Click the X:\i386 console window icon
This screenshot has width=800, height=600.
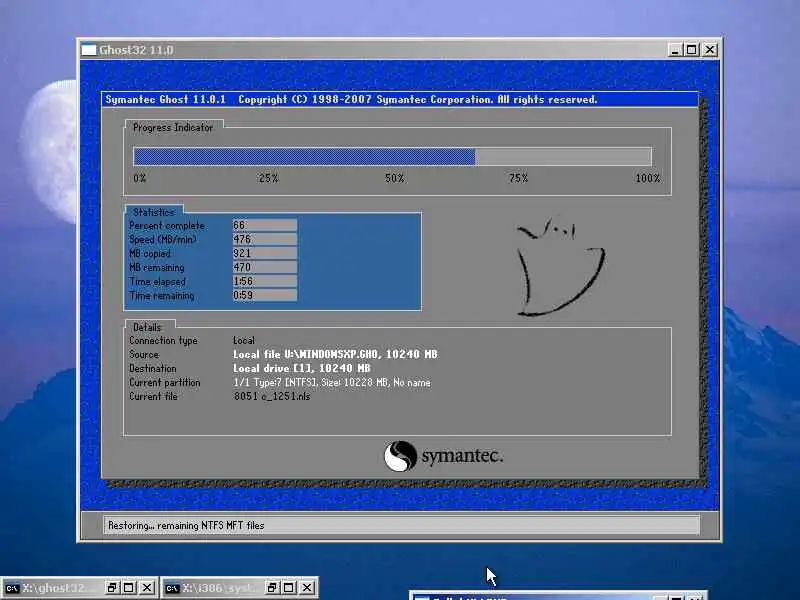pos(172,588)
